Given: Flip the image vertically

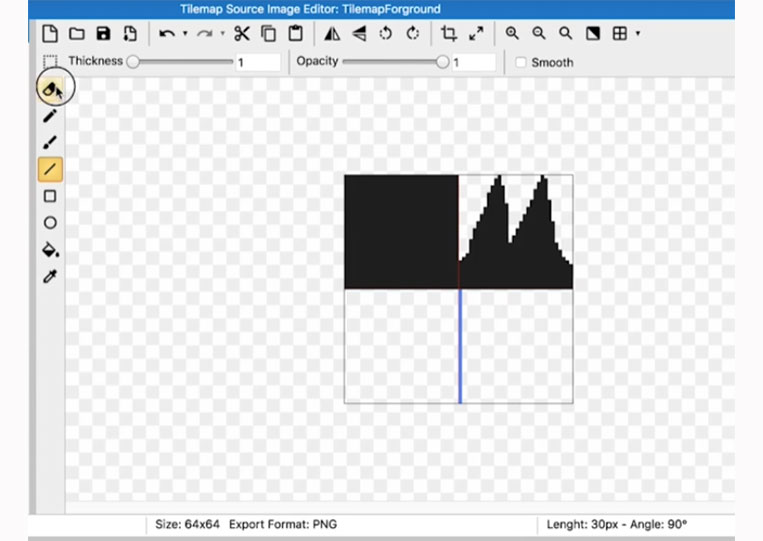Looking at the screenshot, I should [359, 34].
